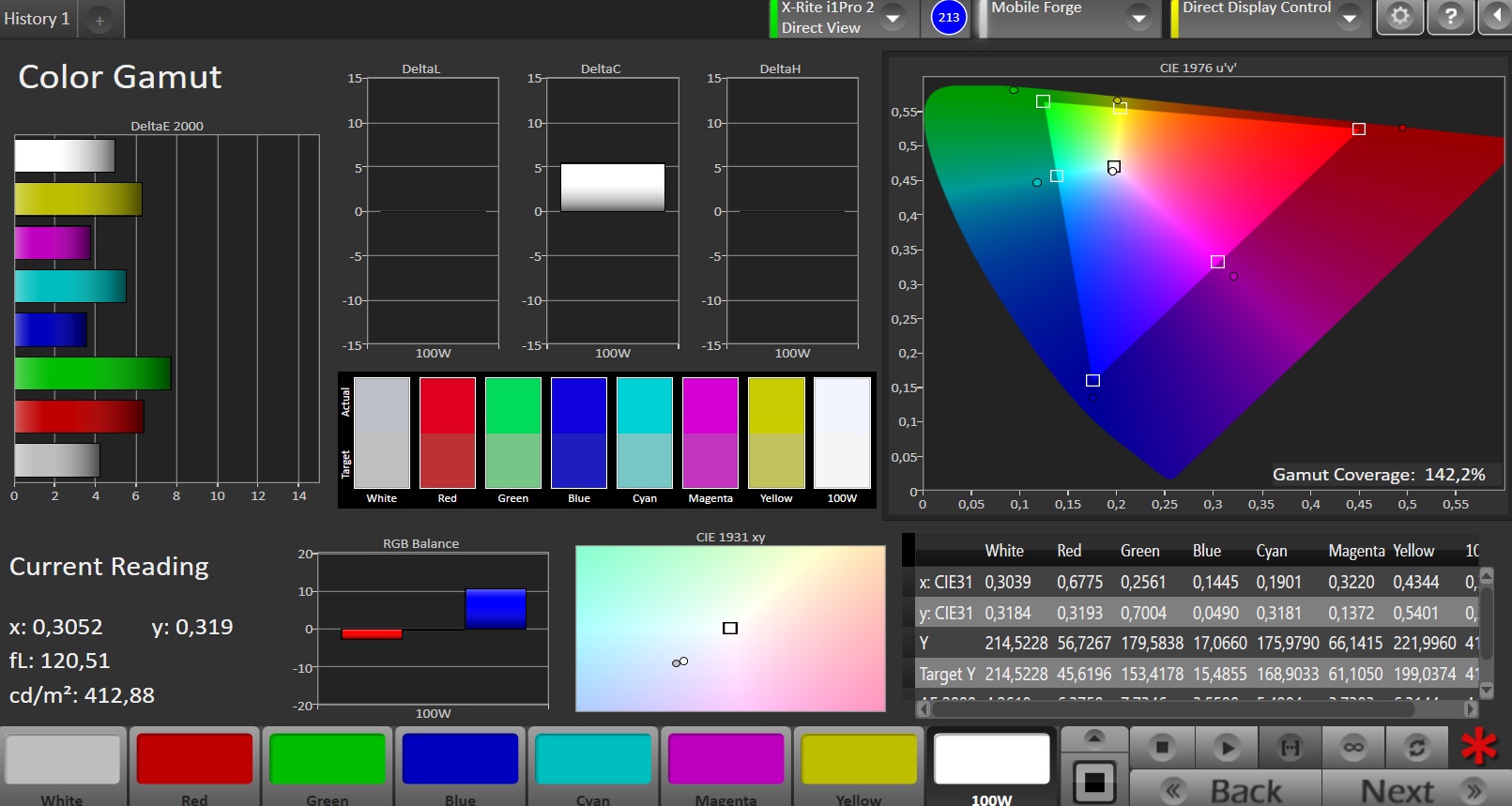Click the red asterisk icon
1512x806 pixels.
coord(1479,747)
